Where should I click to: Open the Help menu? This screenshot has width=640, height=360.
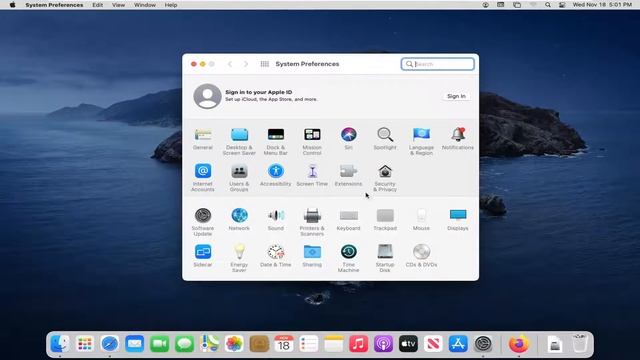171,5
